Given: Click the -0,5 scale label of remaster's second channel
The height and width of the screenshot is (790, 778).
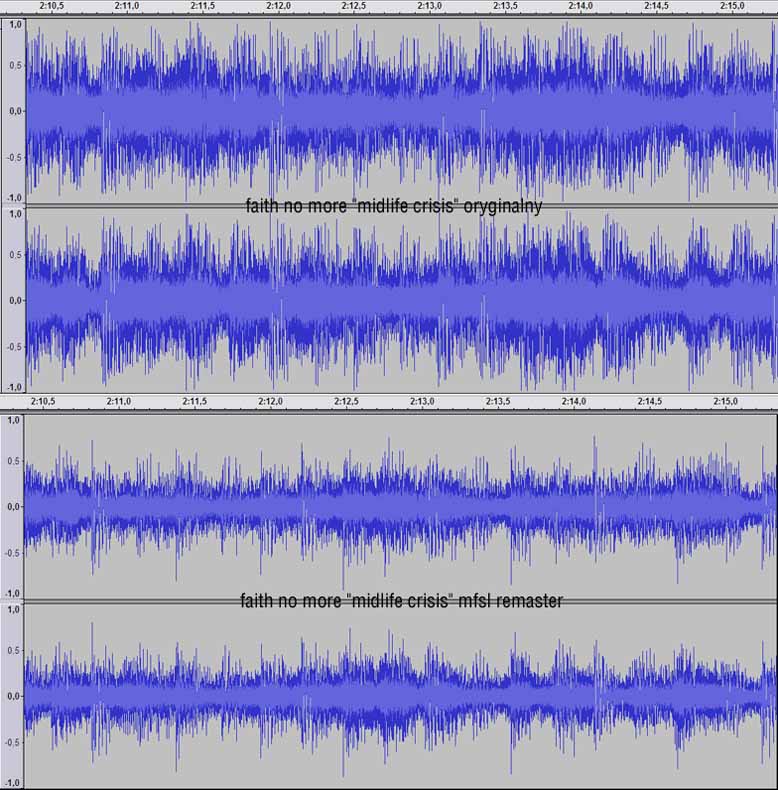Looking at the screenshot, I should (x=13, y=742).
